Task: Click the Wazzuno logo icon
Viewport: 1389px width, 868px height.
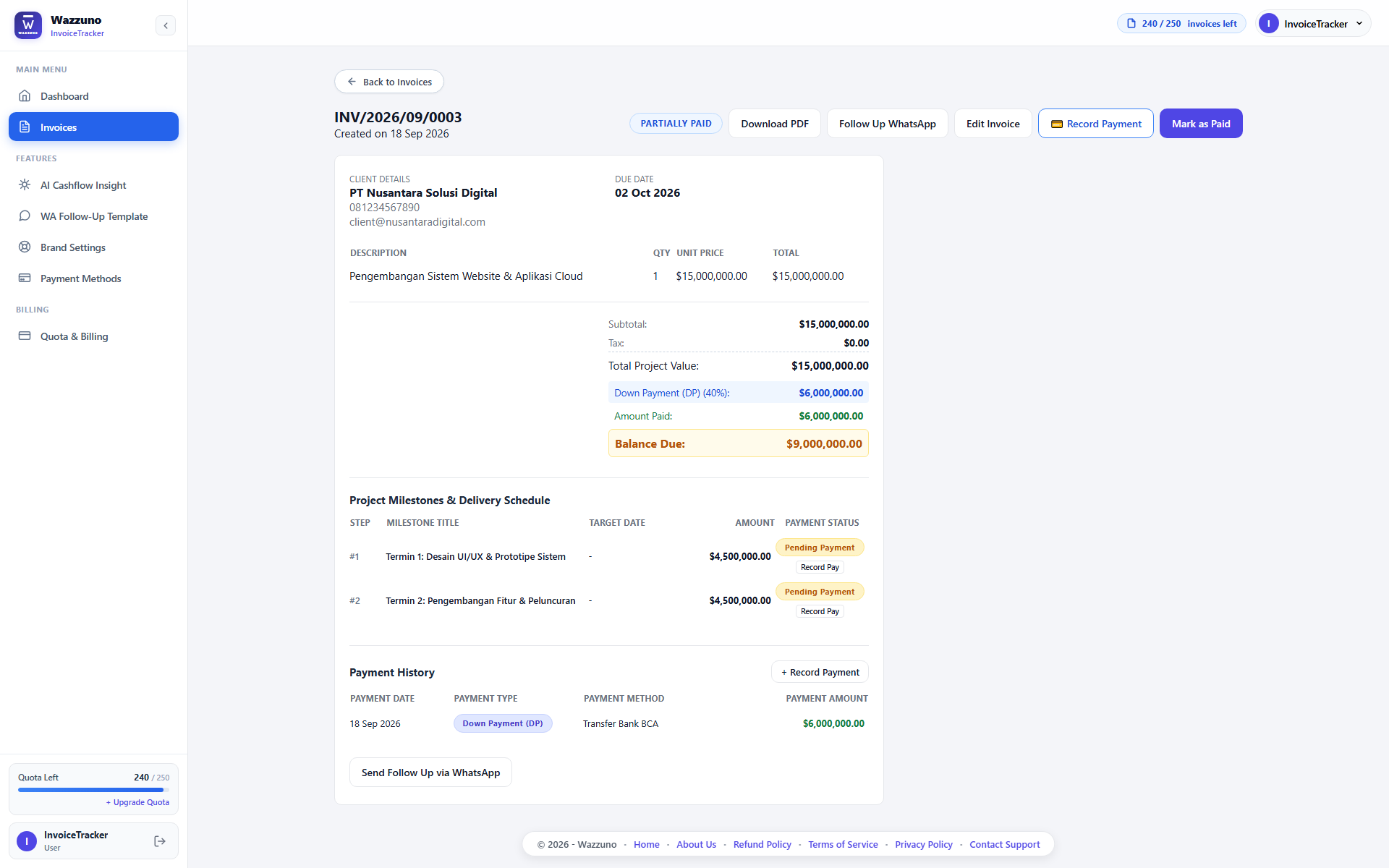Action: (28, 25)
